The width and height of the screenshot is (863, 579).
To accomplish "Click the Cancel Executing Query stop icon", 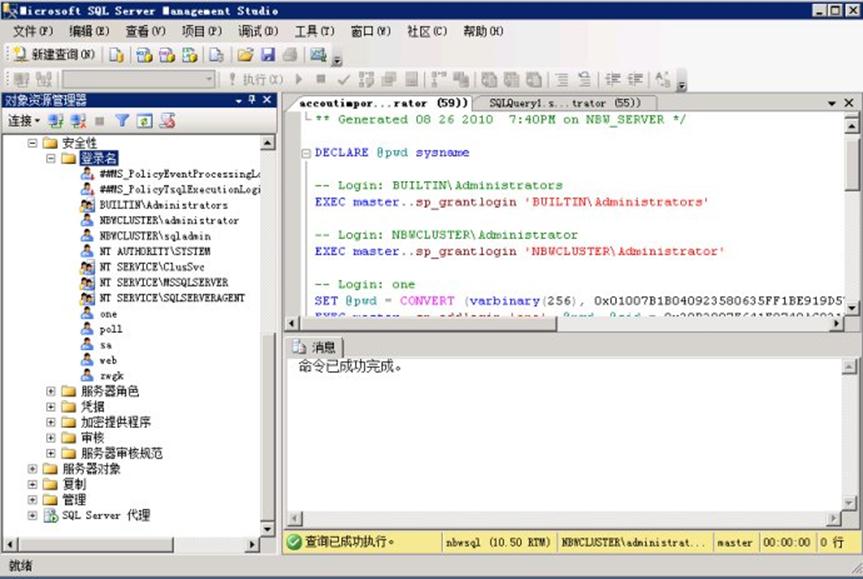I will coord(321,79).
